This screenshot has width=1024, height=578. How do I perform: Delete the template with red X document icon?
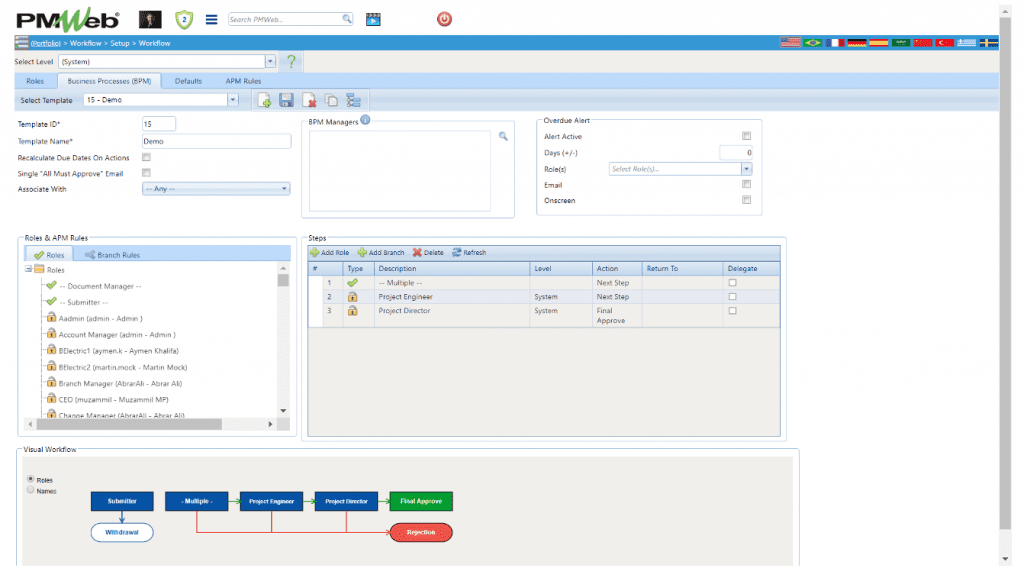click(x=309, y=100)
